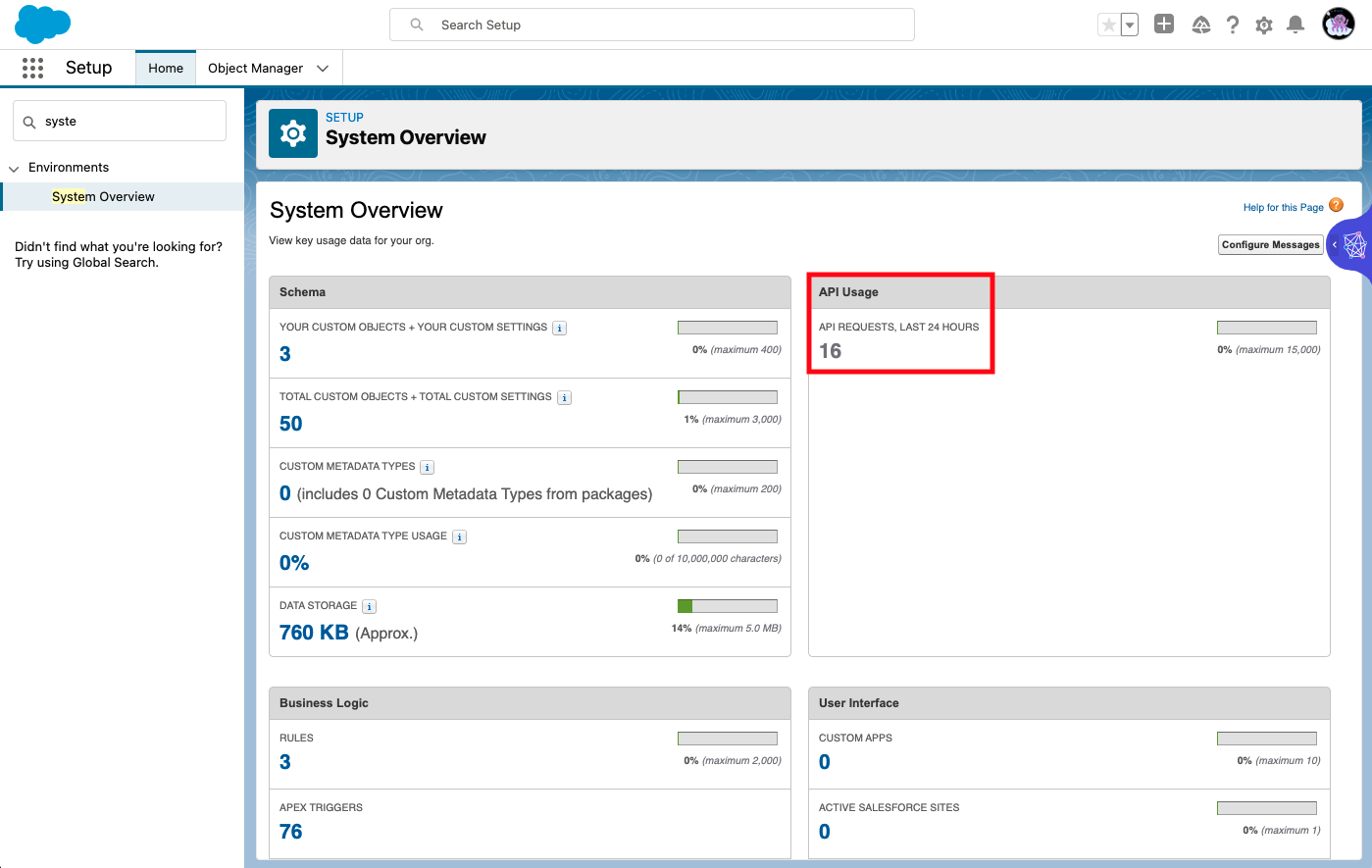Open the App Launcher grid icon
Viewport: 1372px width, 868px height.
[32, 68]
